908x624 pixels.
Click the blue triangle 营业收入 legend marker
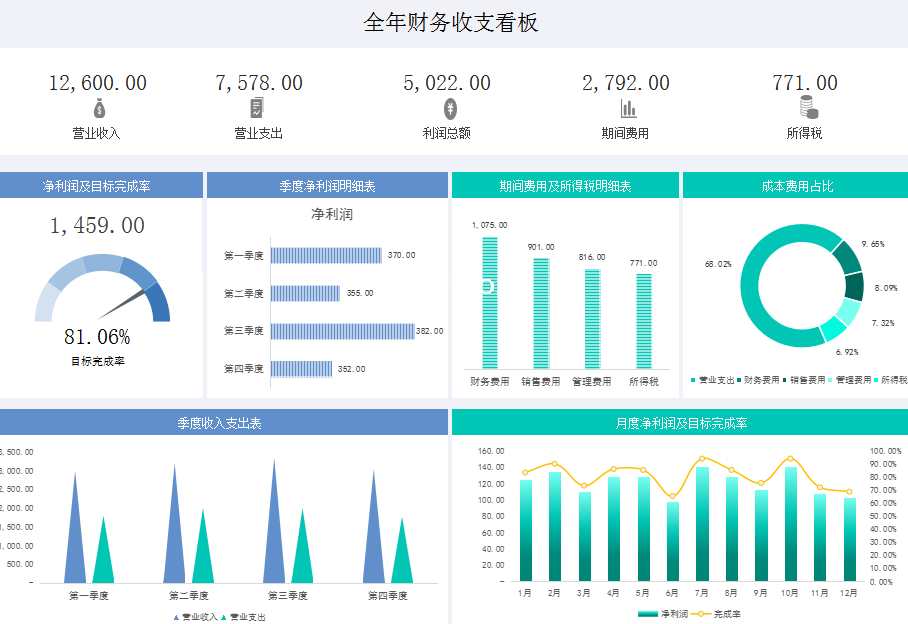tap(177, 617)
